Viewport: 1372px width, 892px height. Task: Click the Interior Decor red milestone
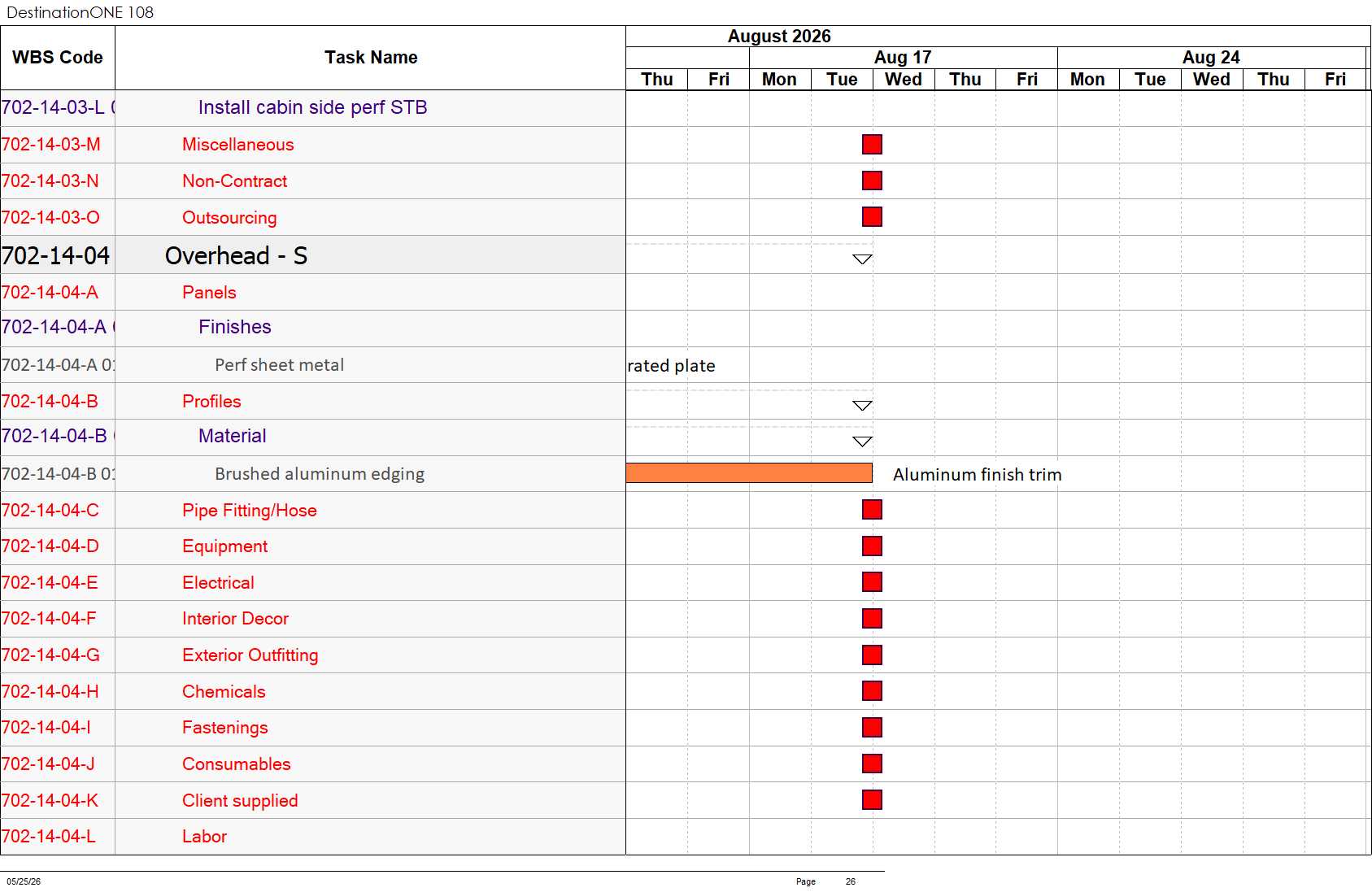pyautogui.click(x=872, y=619)
